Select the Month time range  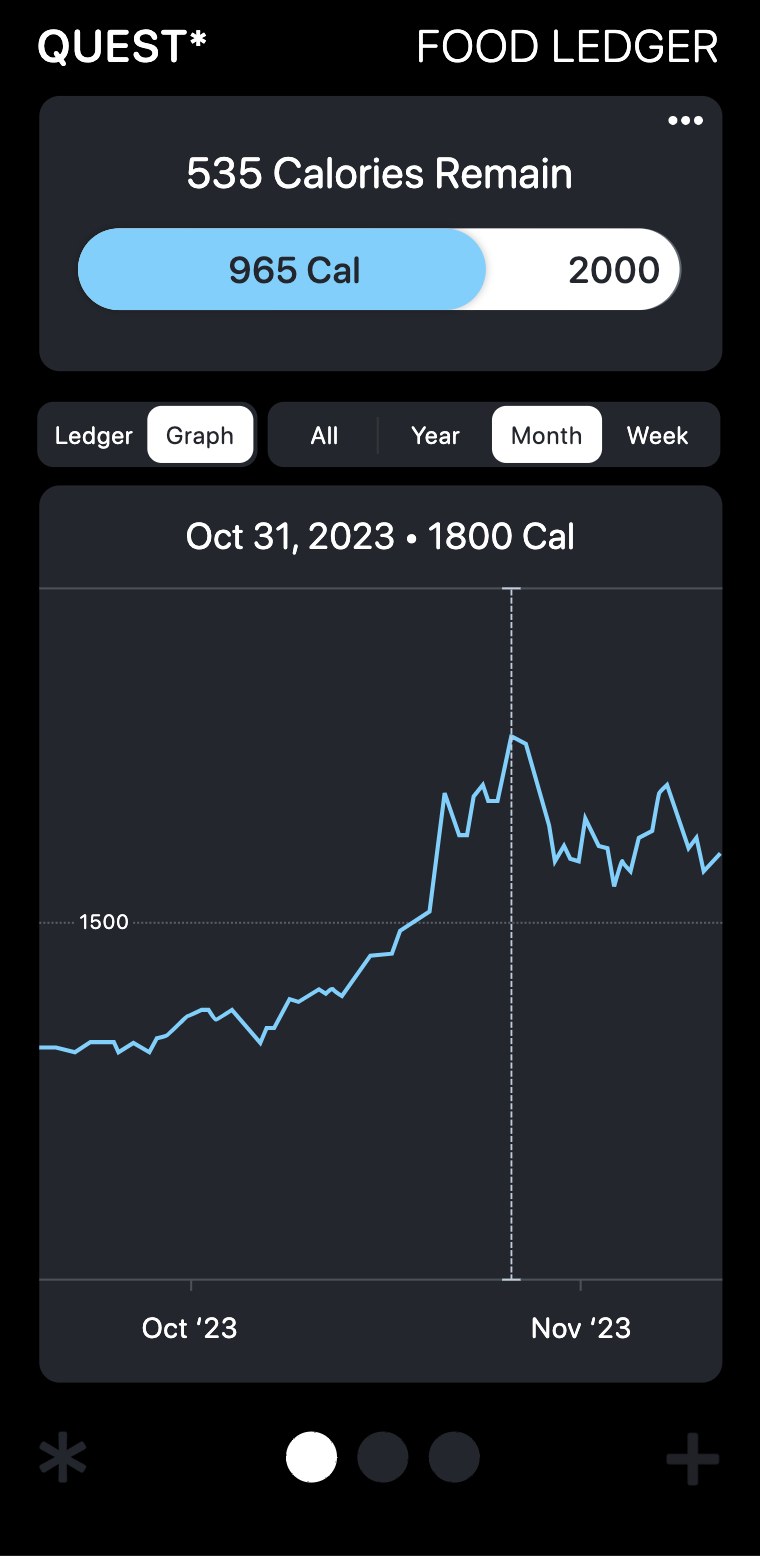point(546,436)
